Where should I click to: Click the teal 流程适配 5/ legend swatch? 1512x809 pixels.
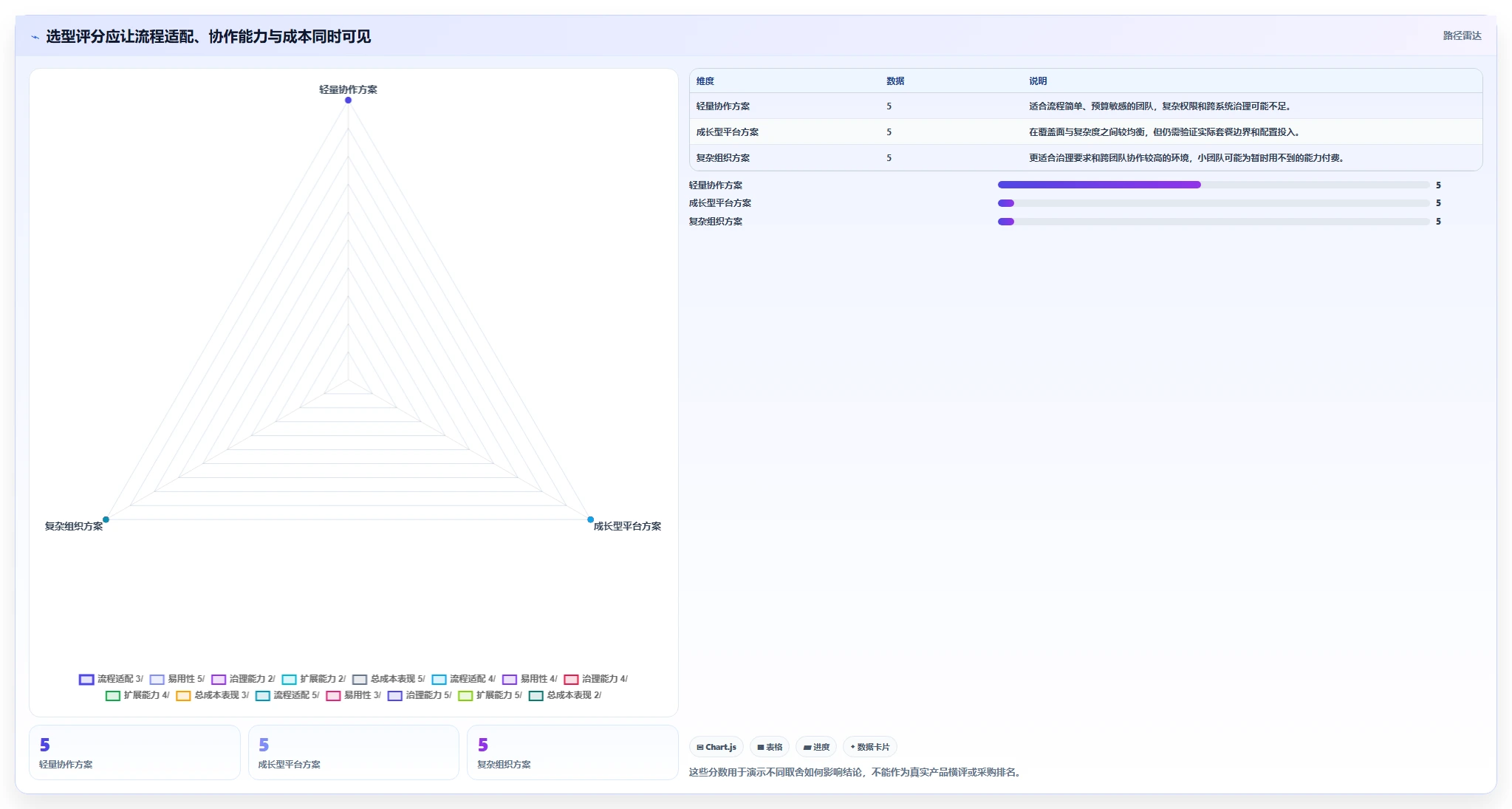[262, 696]
